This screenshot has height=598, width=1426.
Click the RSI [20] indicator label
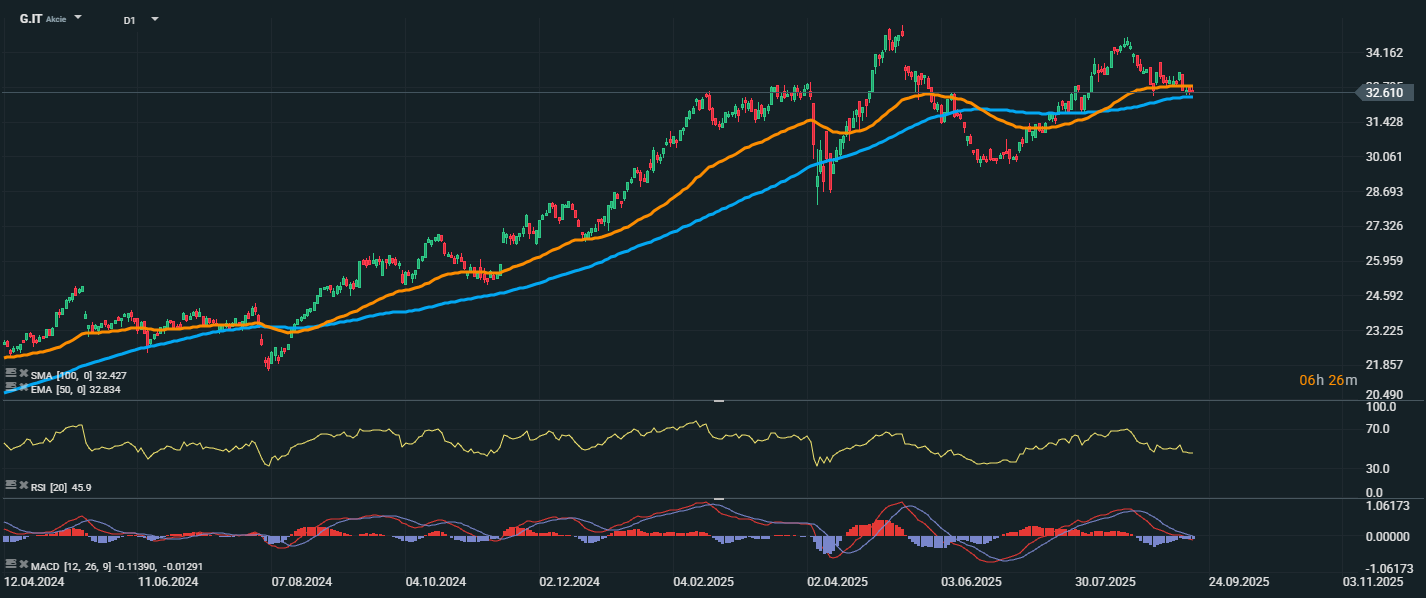click(x=60, y=487)
